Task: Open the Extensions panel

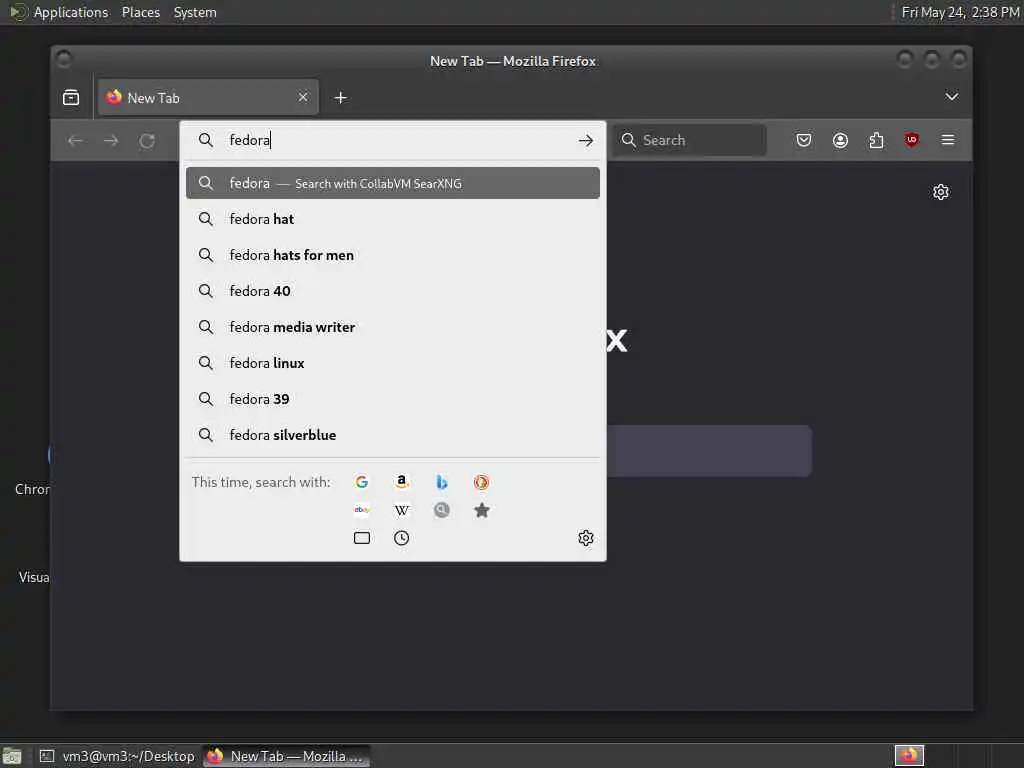Action: tap(876, 140)
